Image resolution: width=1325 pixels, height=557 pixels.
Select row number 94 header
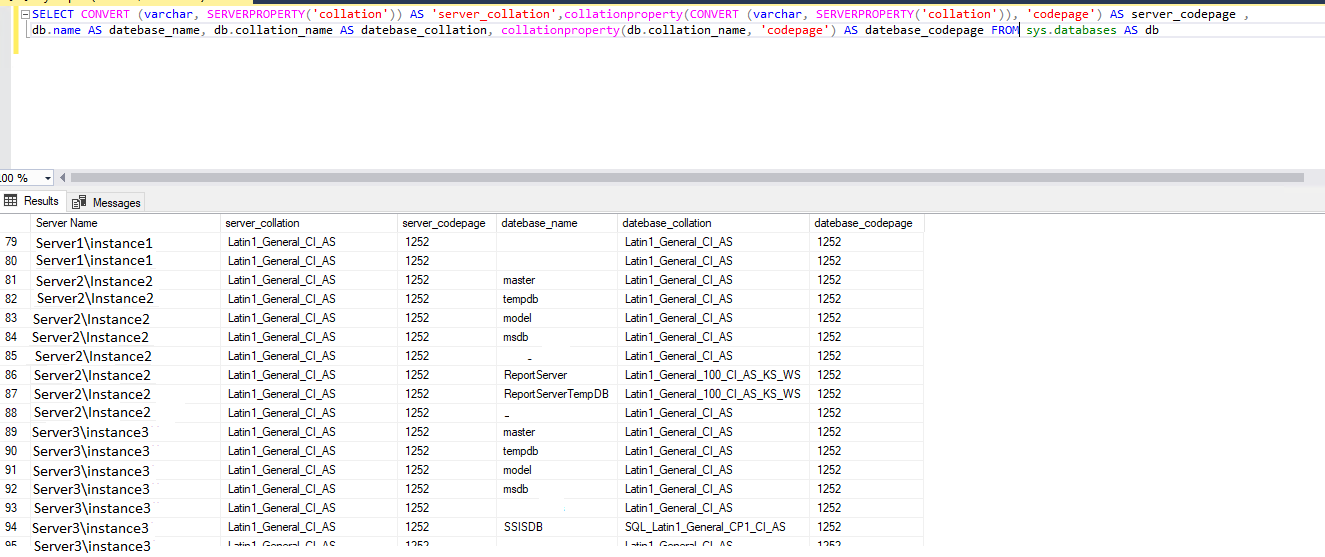(15, 527)
